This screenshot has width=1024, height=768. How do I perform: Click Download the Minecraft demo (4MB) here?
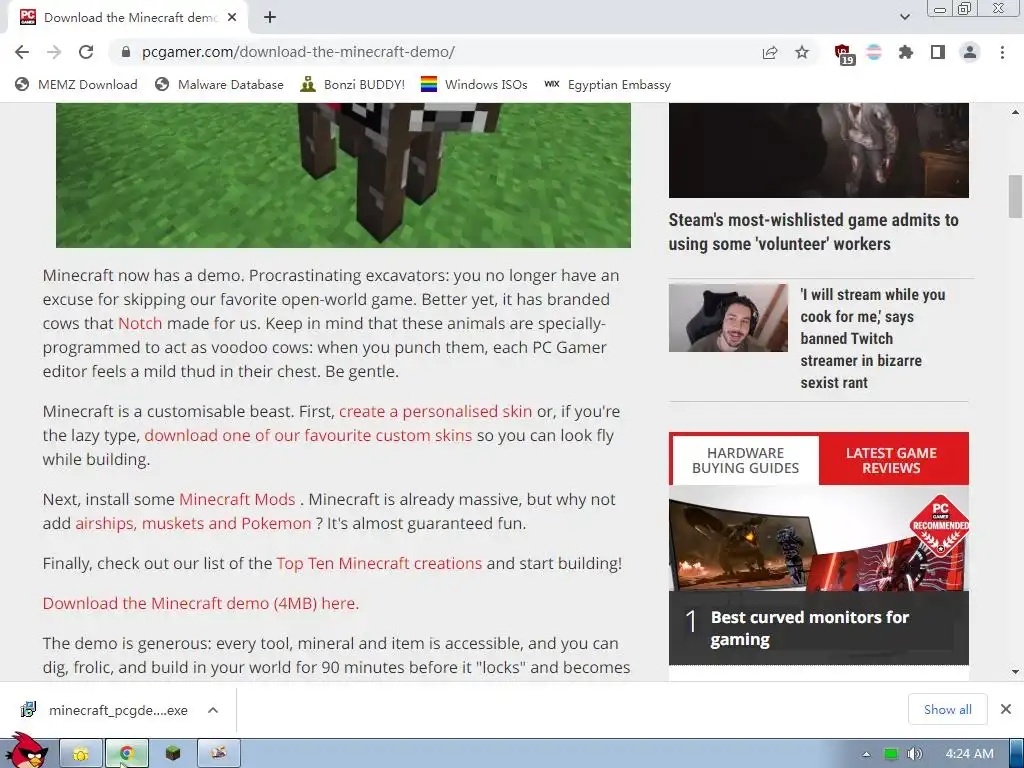pyautogui.click(x=200, y=603)
